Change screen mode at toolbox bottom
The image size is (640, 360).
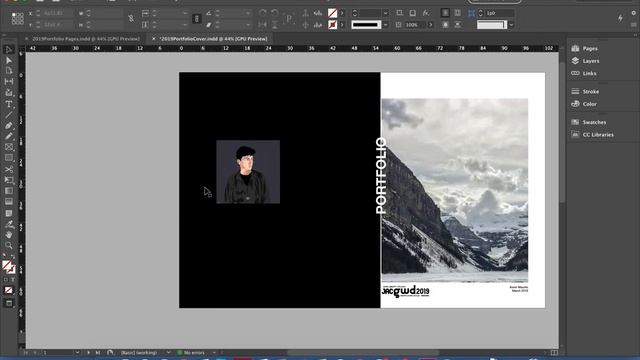9,303
